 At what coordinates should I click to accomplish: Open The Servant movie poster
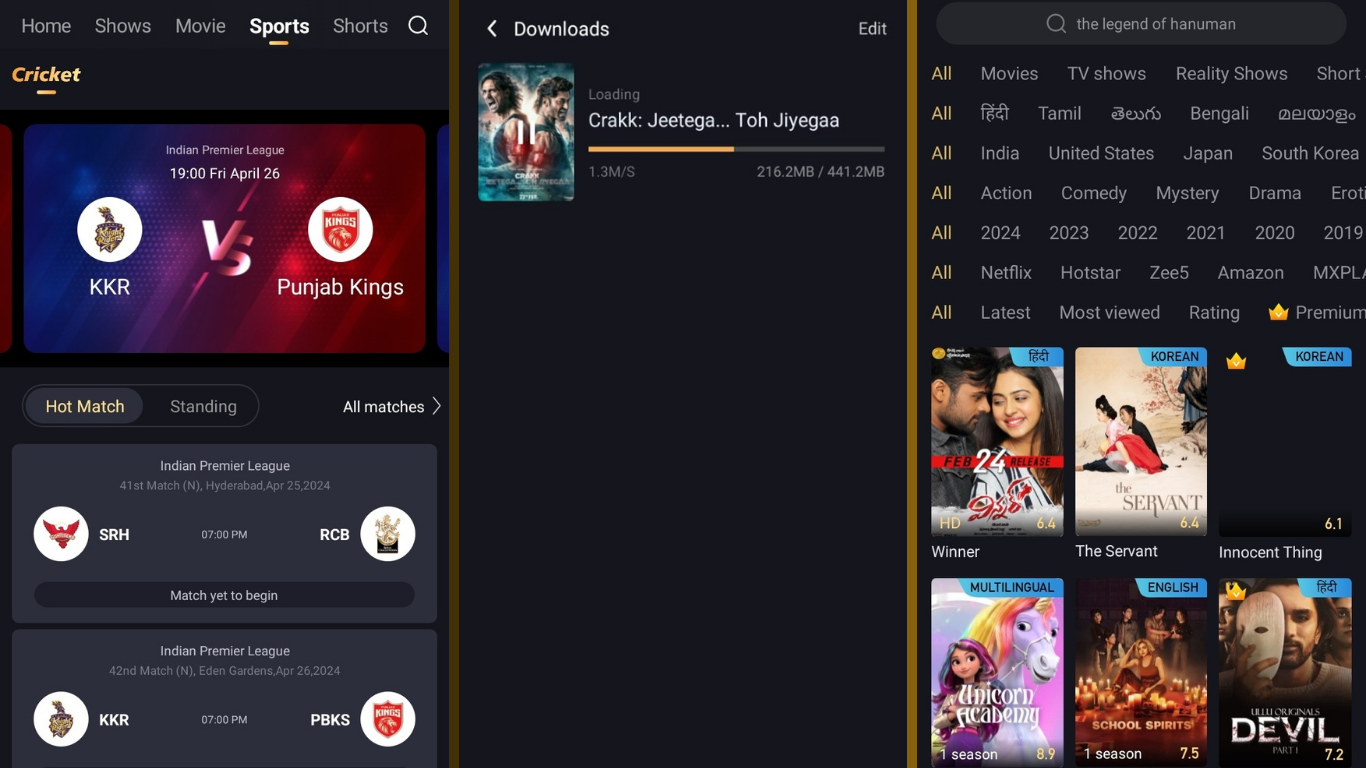(1141, 441)
